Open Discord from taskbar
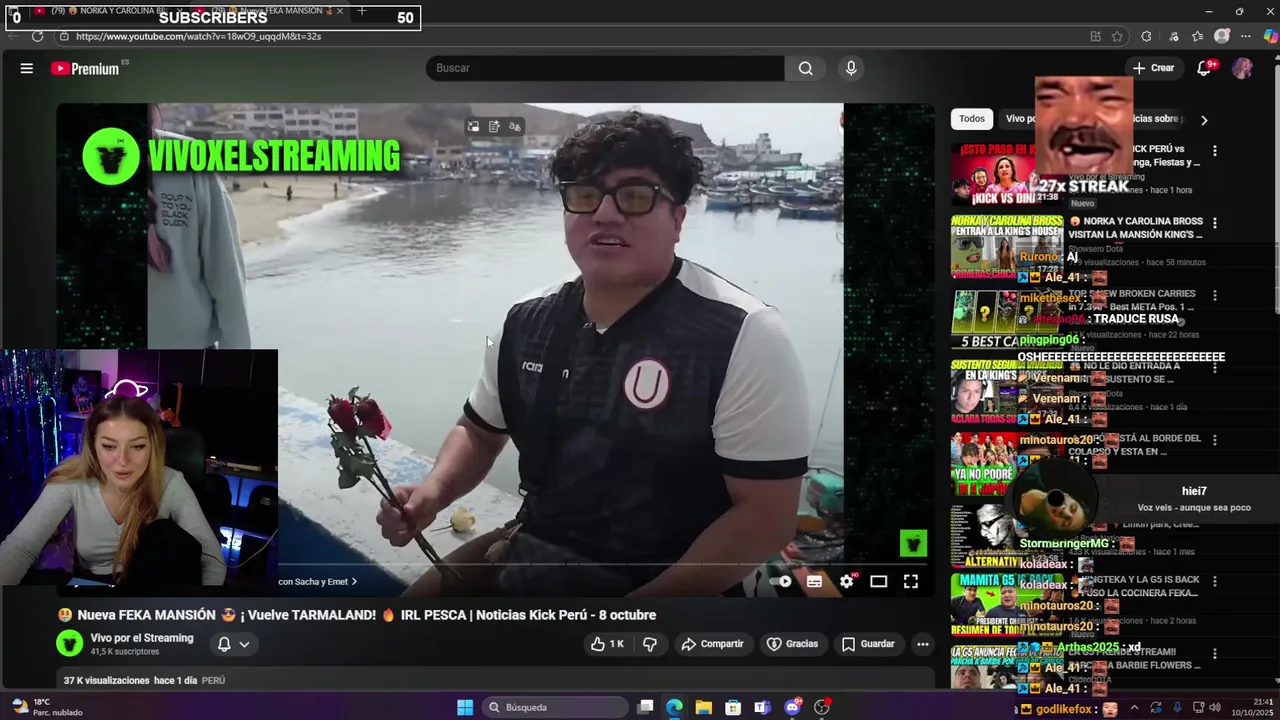Image resolution: width=1280 pixels, height=720 pixels. point(793,707)
